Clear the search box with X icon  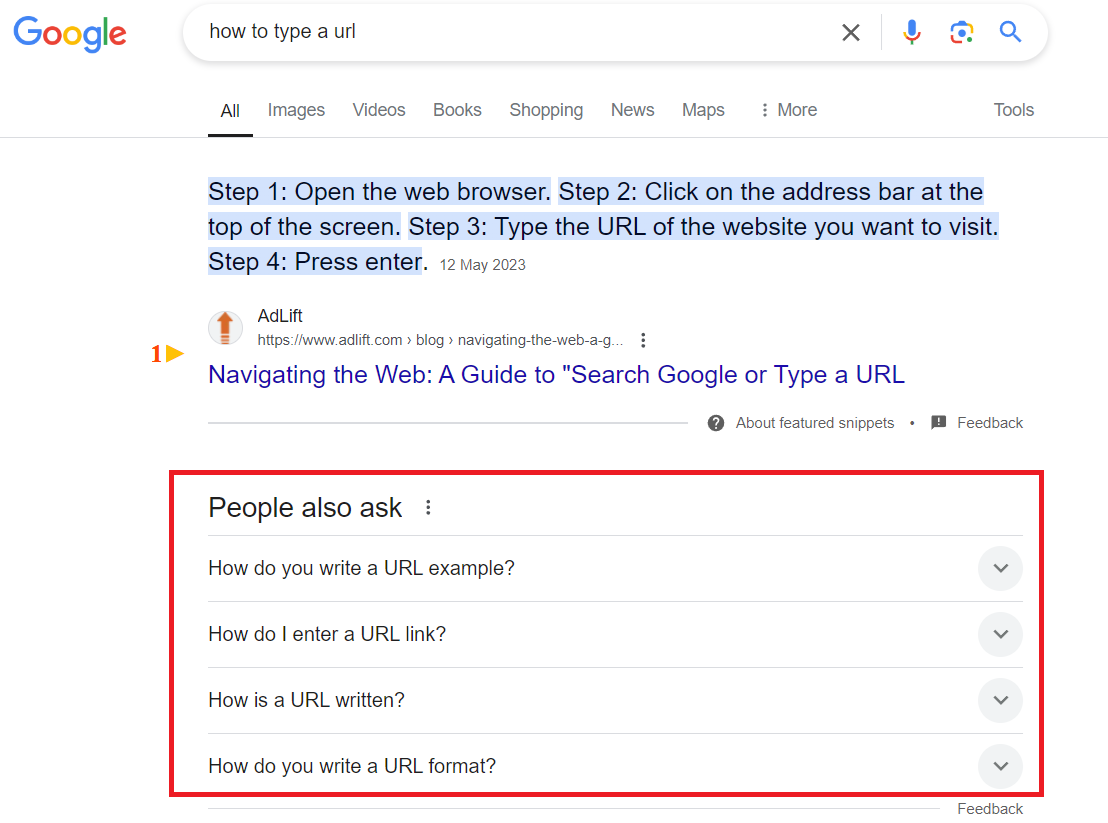pyautogui.click(x=851, y=32)
